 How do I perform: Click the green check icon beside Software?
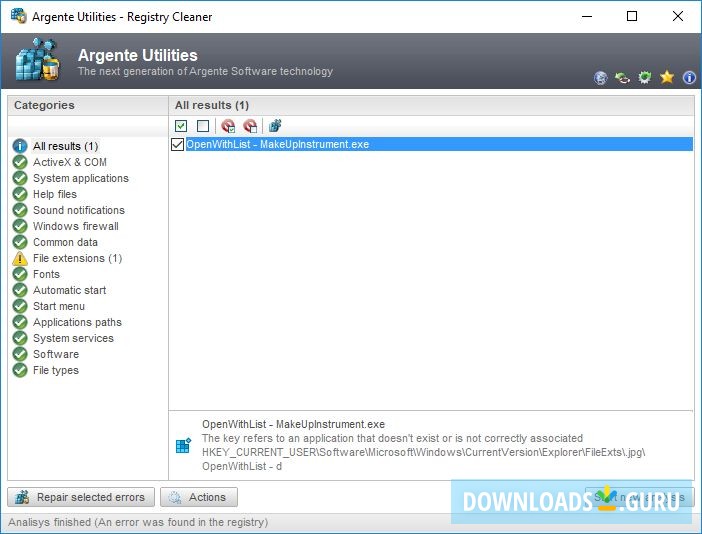(20, 354)
